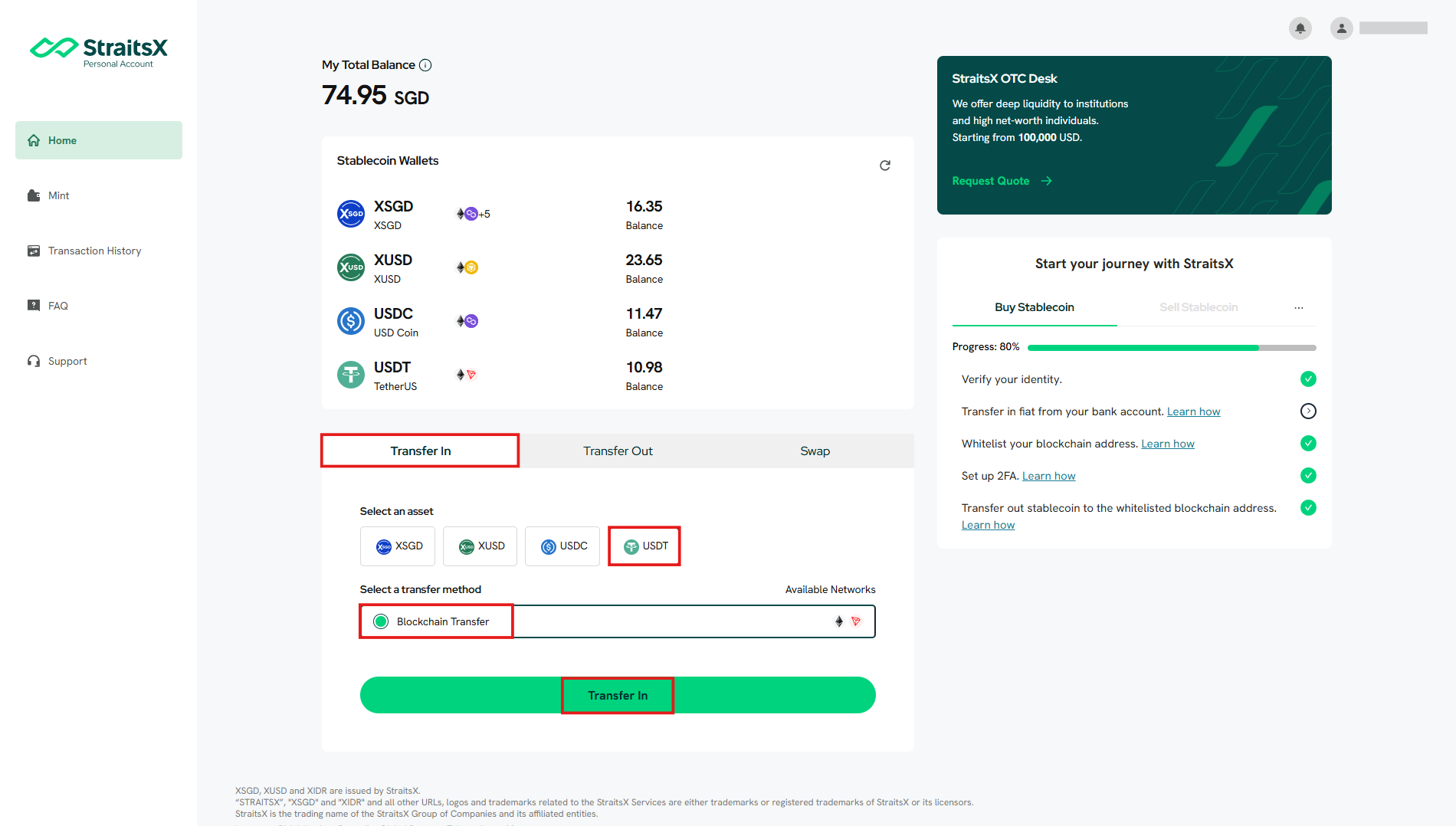Click the XUSD row network icons
The width and height of the screenshot is (1456, 826).
467,267
